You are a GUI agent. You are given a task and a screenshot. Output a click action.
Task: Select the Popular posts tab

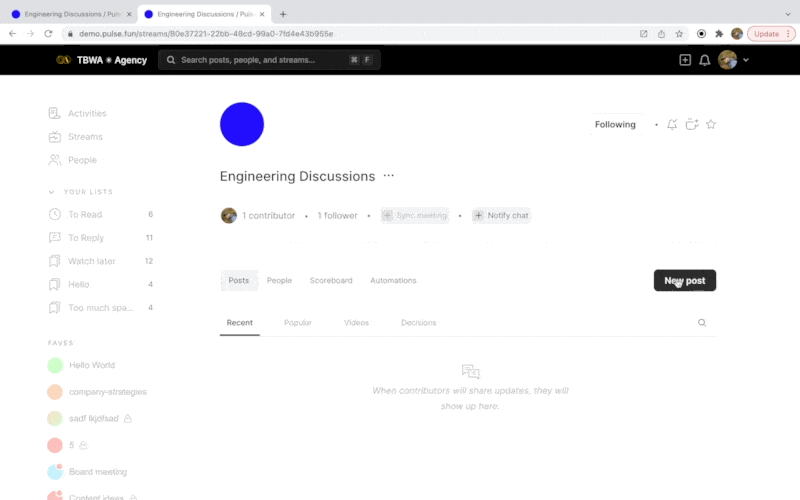pos(297,323)
